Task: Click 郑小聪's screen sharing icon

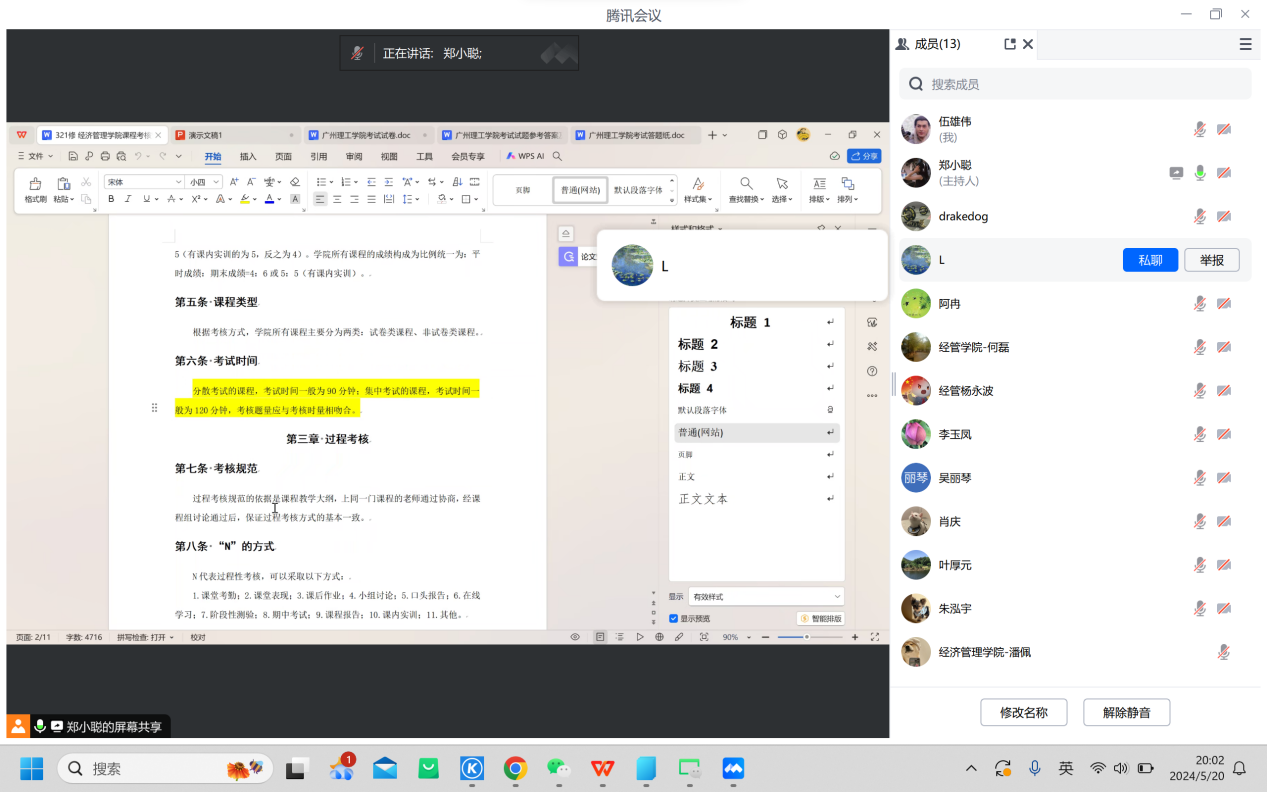Action: [1176, 173]
